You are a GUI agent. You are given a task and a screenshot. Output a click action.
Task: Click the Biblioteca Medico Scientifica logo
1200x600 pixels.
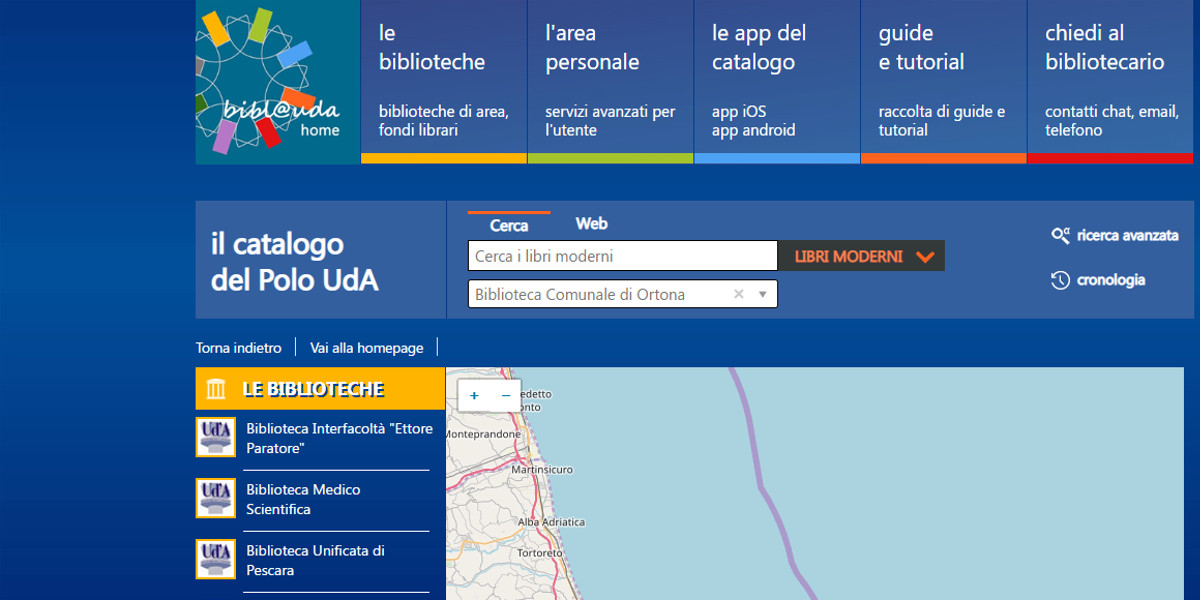click(x=215, y=499)
